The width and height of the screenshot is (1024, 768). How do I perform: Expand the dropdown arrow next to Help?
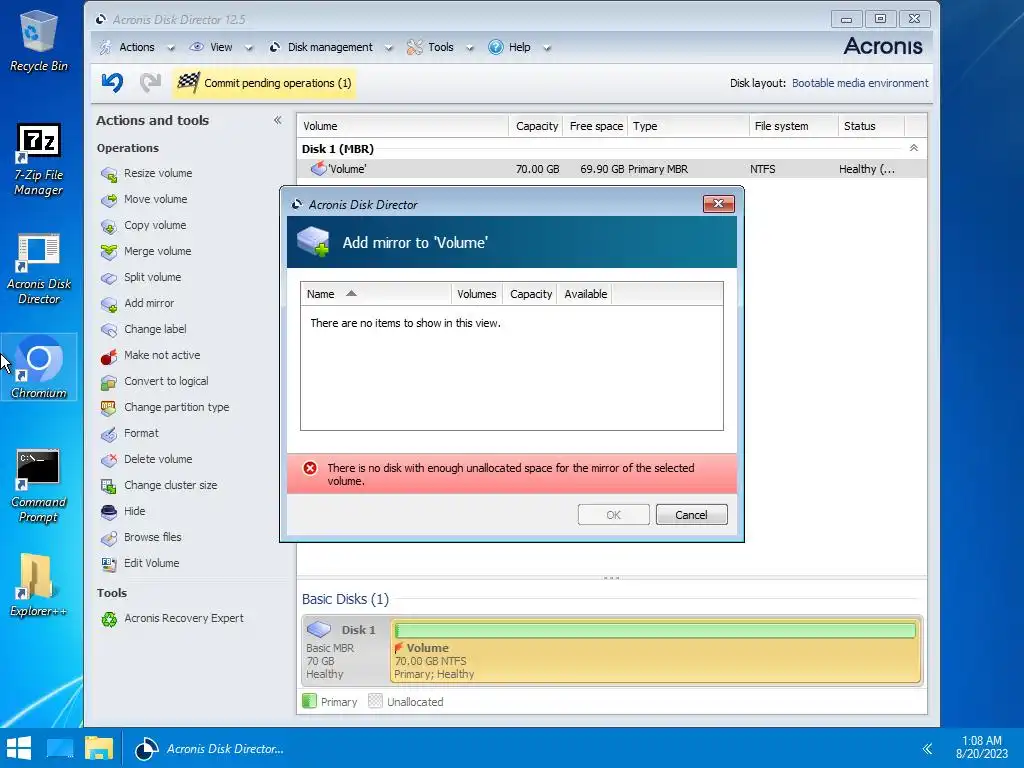click(x=547, y=48)
